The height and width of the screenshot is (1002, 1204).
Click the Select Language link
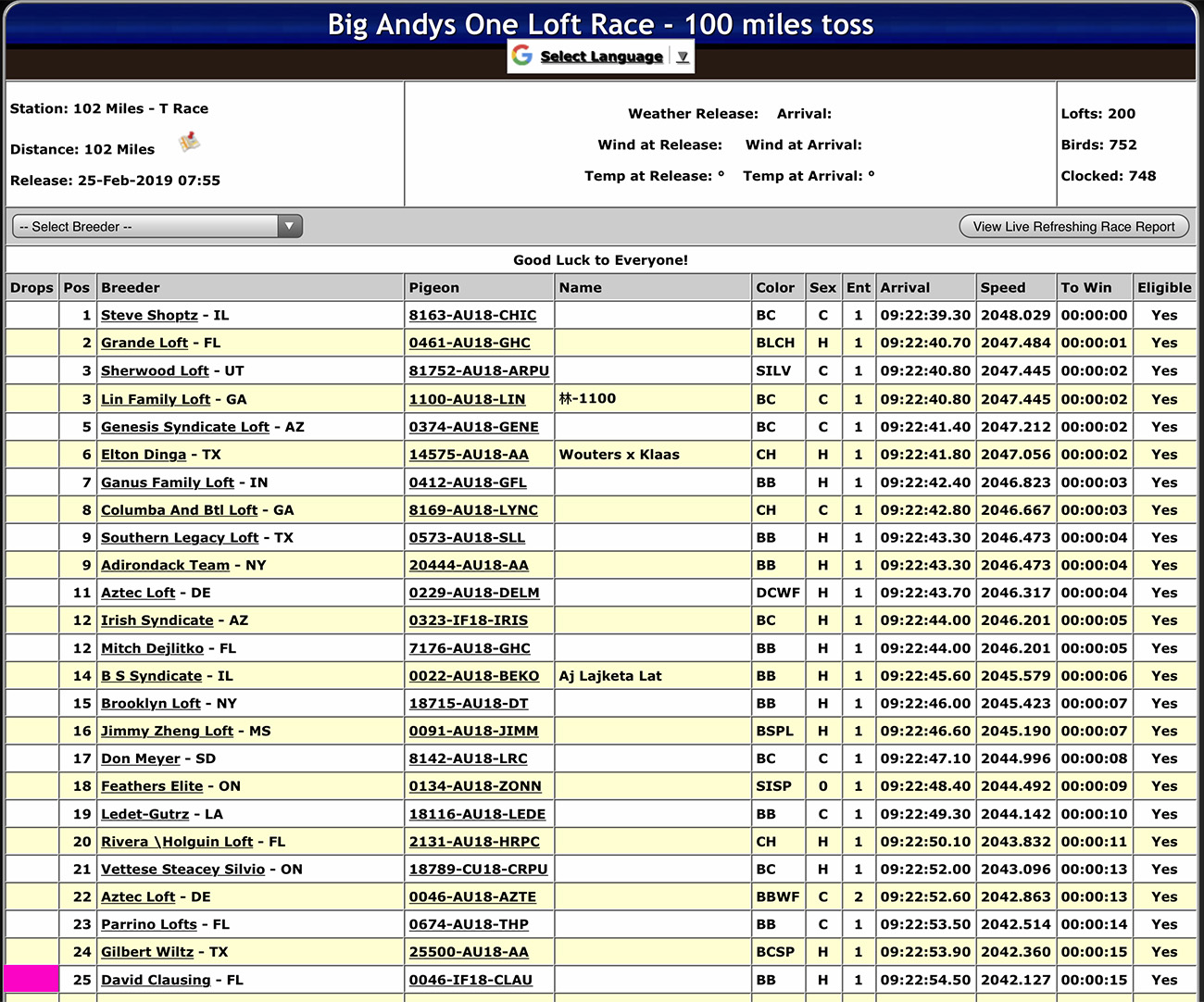[x=601, y=56]
